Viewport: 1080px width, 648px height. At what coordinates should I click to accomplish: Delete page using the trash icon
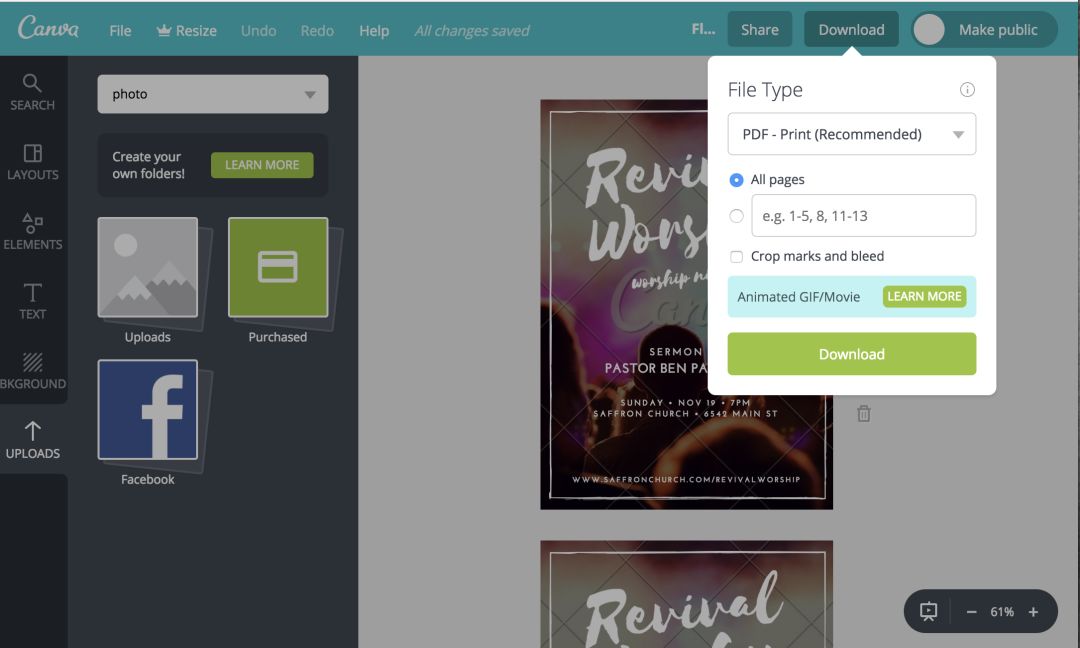(863, 413)
